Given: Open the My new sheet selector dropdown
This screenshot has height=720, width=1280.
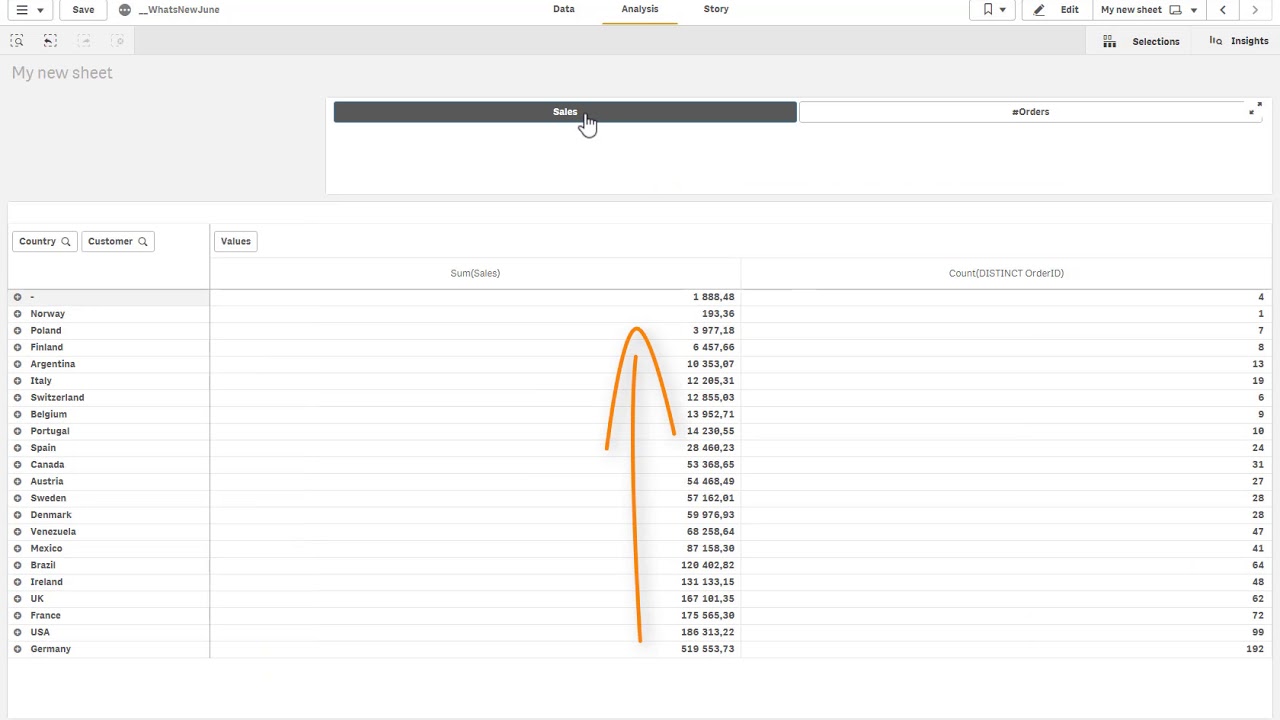Looking at the screenshot, I should [1148, 10].
